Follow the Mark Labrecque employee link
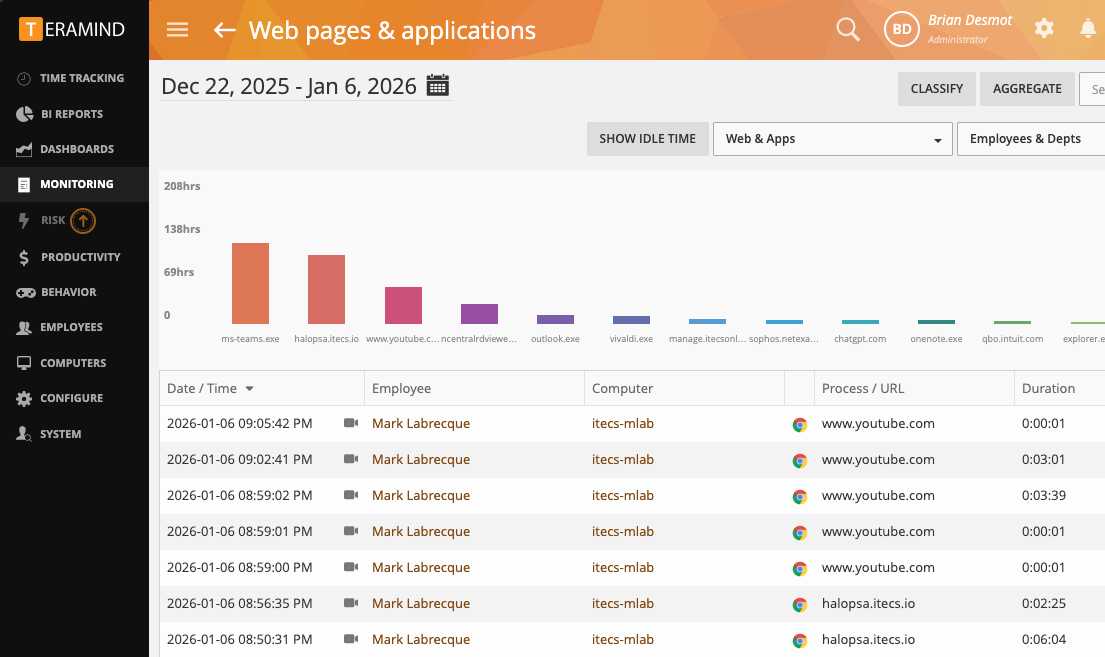 click(421, 423)
